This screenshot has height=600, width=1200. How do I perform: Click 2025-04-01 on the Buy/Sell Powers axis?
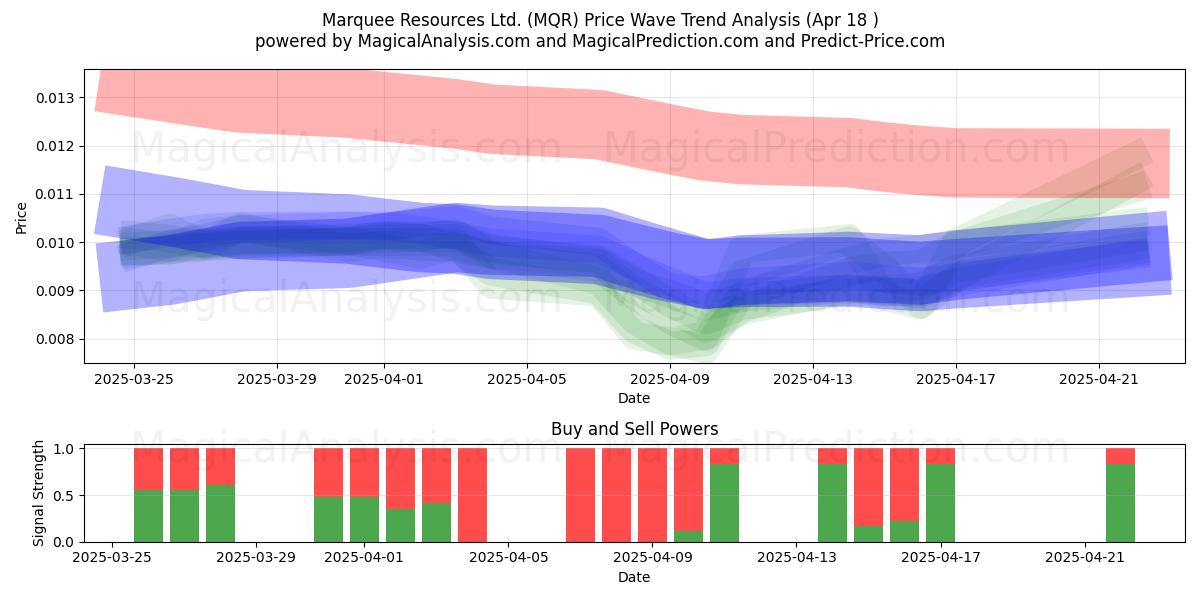click(365, 558)
